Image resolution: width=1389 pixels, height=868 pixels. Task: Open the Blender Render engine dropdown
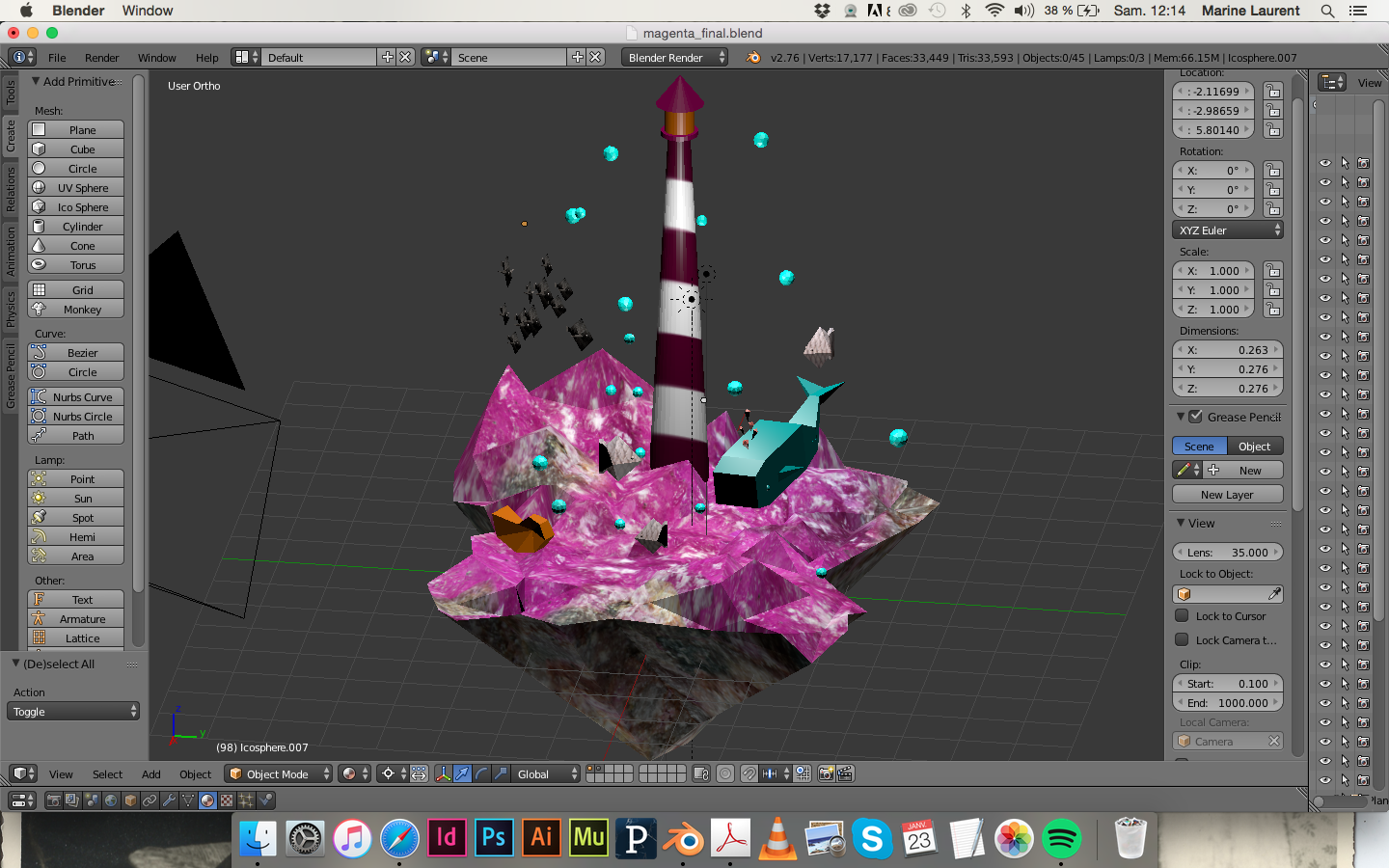click(675, 58)
